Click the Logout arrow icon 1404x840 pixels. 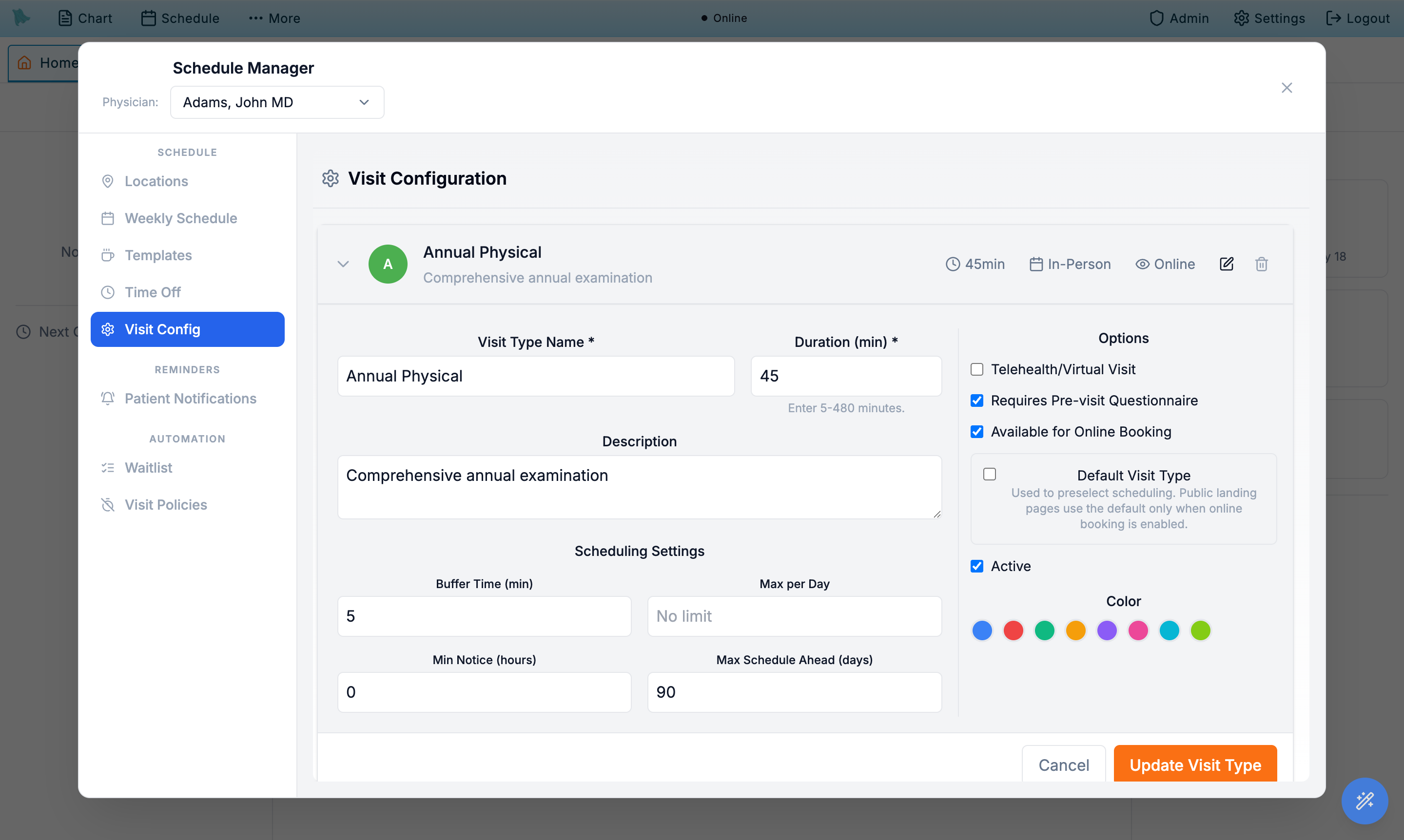coord(1333,18)
